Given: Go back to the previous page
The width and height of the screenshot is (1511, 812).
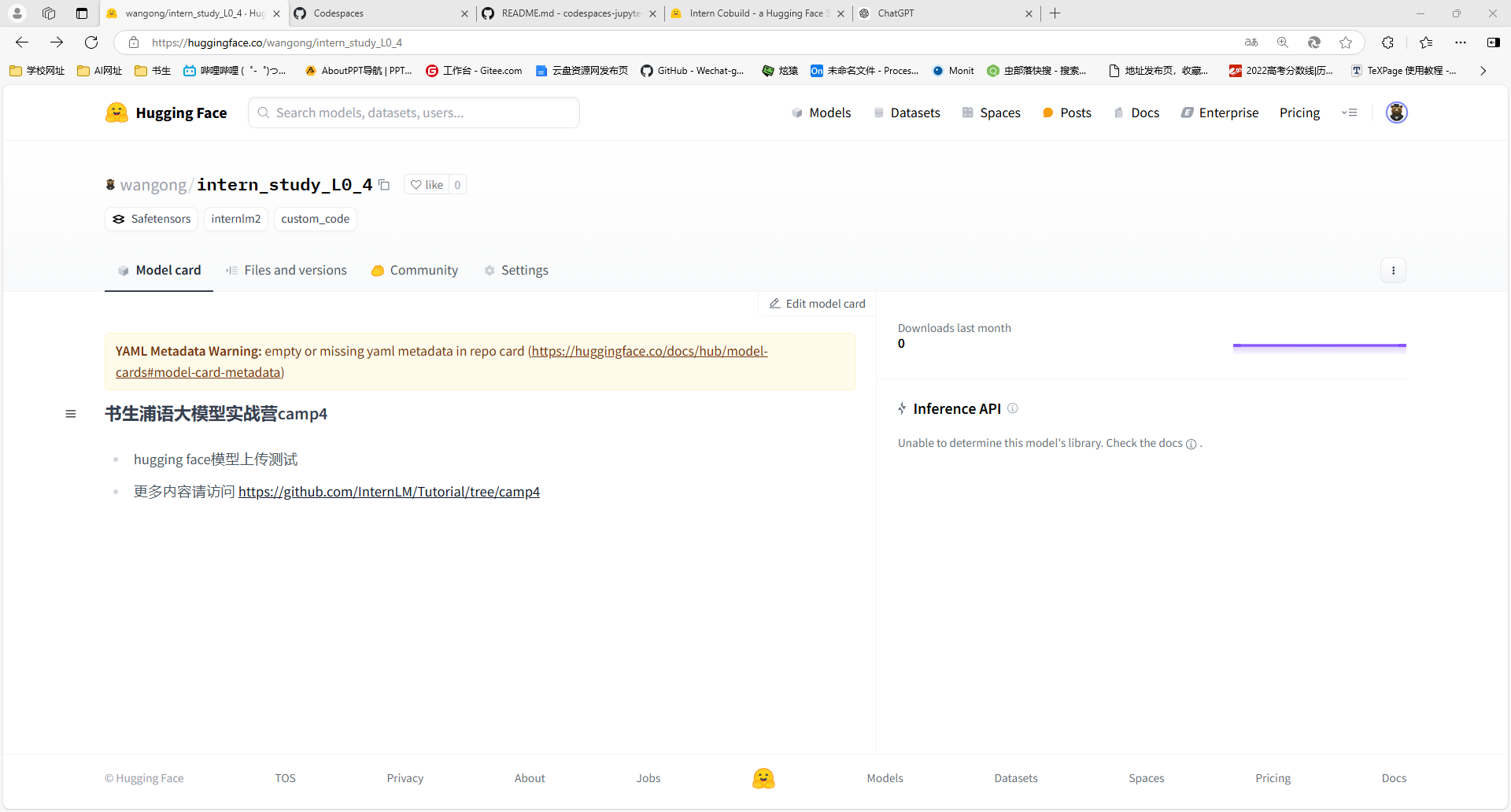Looking at the screenshot, I should tap(22, 42).
